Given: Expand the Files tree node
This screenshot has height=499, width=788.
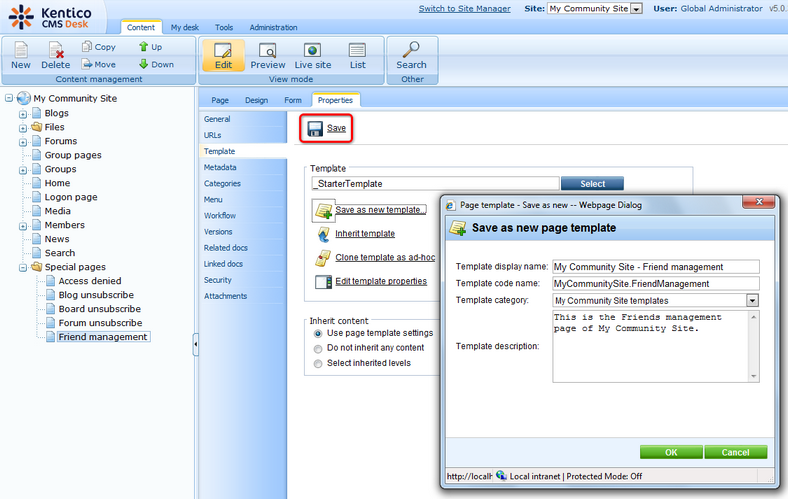Looking at the screenshot, I should point(23,128).
